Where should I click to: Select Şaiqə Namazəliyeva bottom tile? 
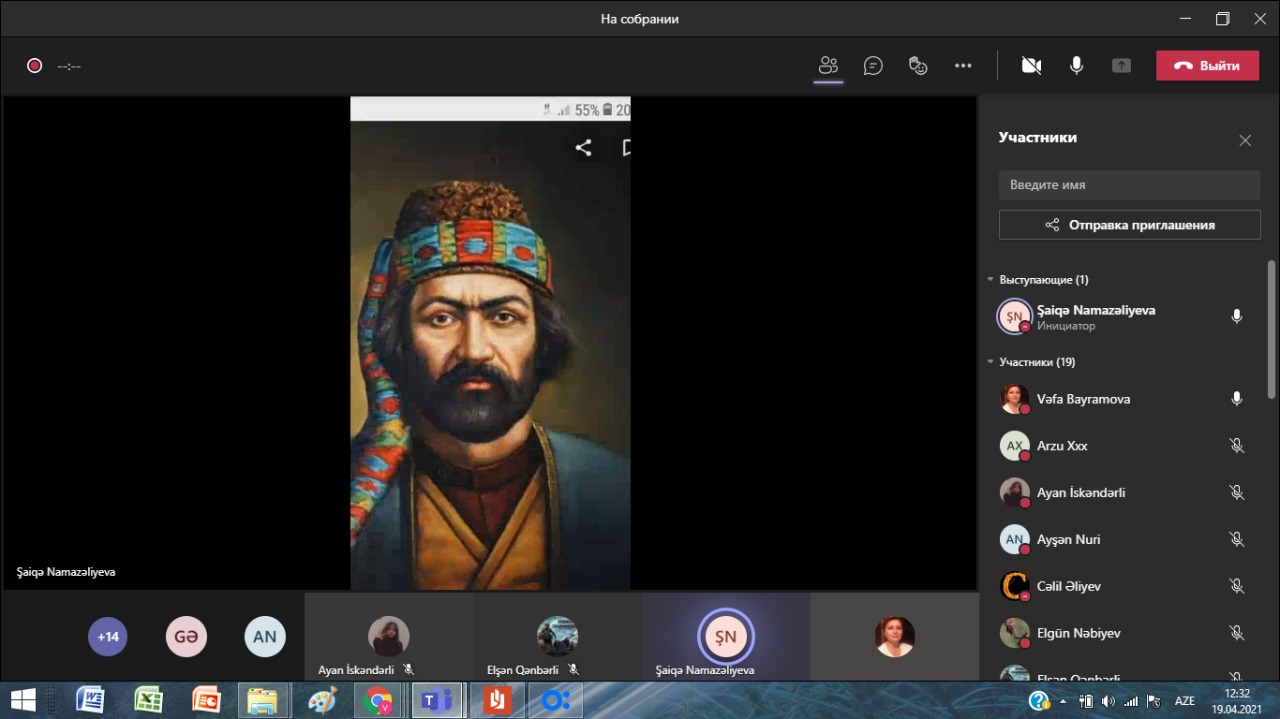[x=726, y=636]
